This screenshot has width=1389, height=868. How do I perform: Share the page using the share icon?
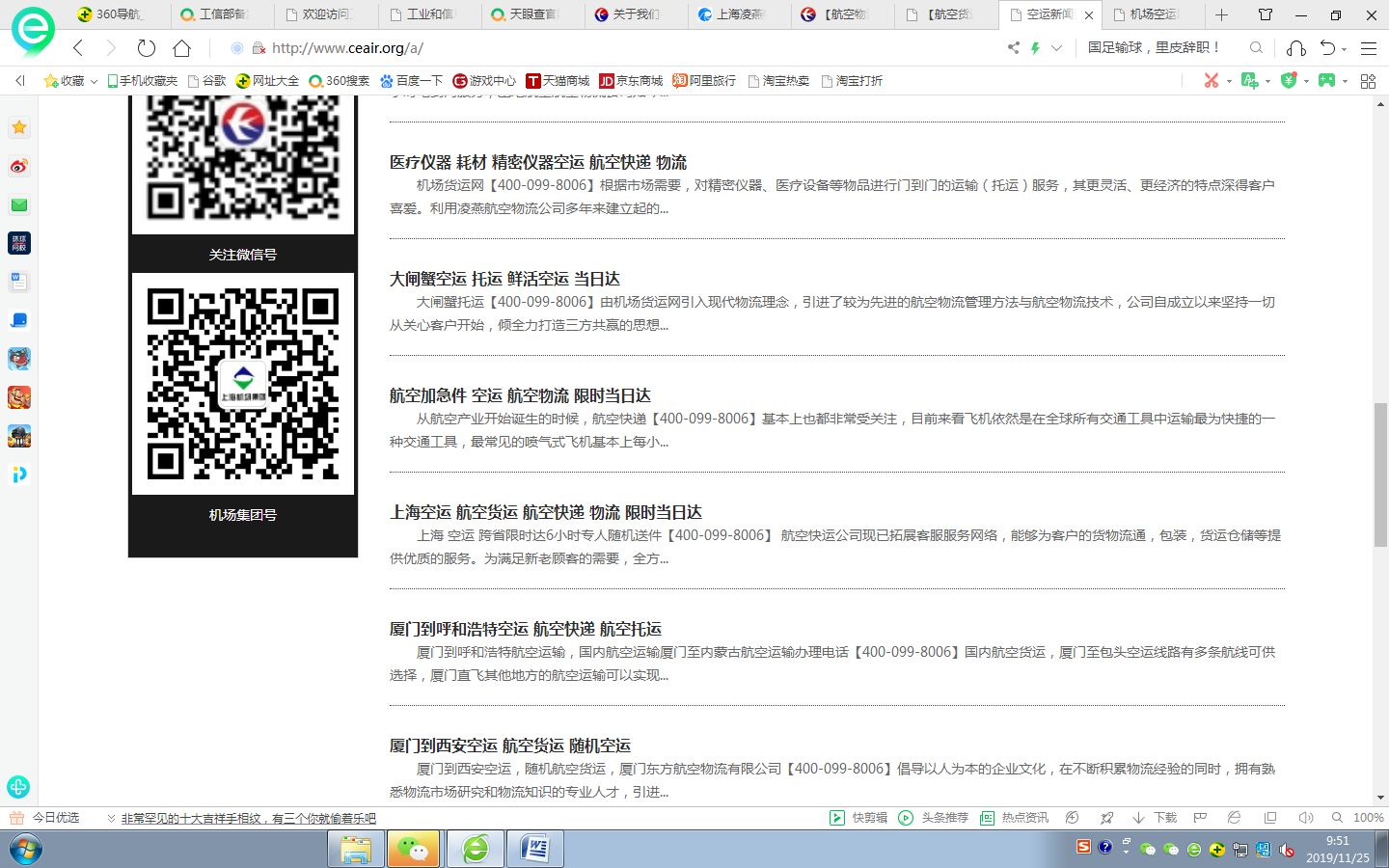(1013, 47)
